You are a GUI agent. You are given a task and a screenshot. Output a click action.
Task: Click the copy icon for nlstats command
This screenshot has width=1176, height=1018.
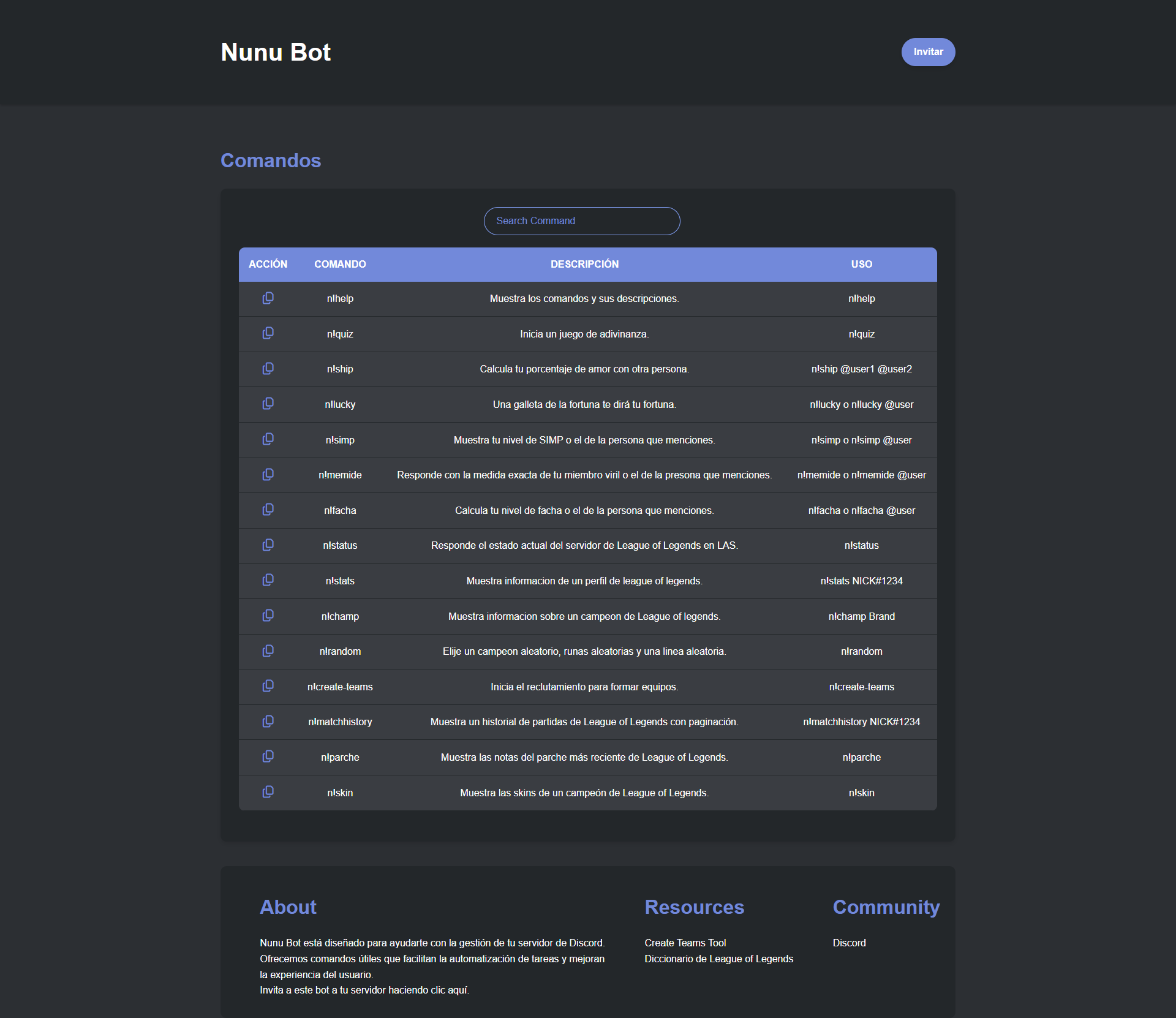tap(267, 579)
